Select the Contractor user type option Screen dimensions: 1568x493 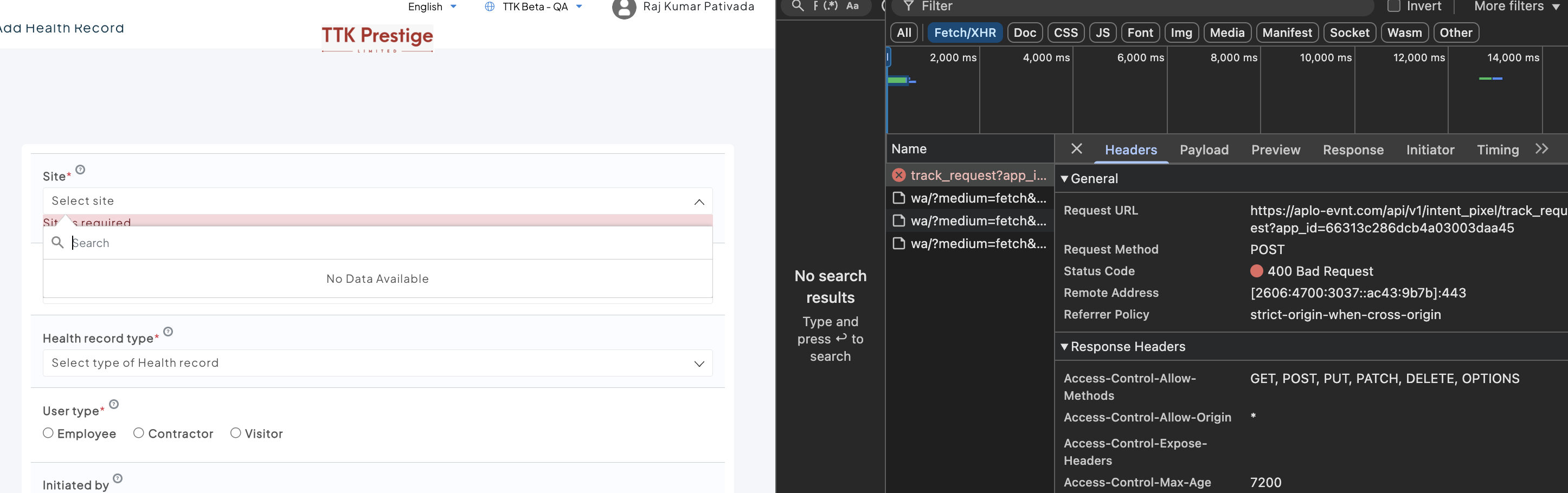click(139, 433)
